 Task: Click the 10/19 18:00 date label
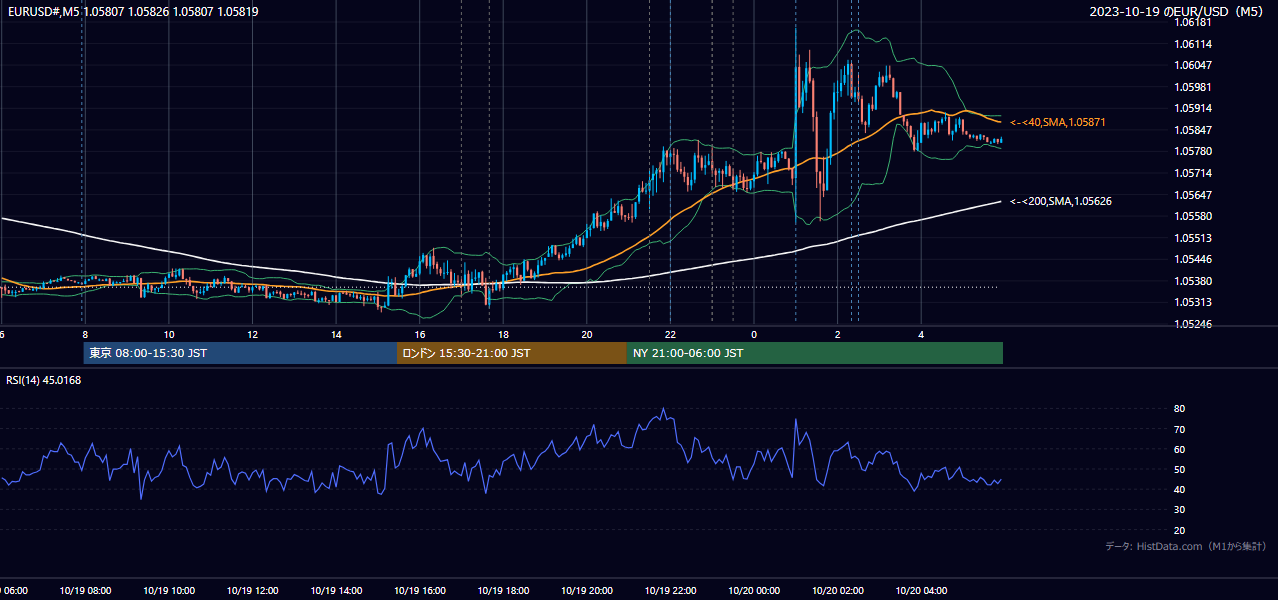[503, 591]
